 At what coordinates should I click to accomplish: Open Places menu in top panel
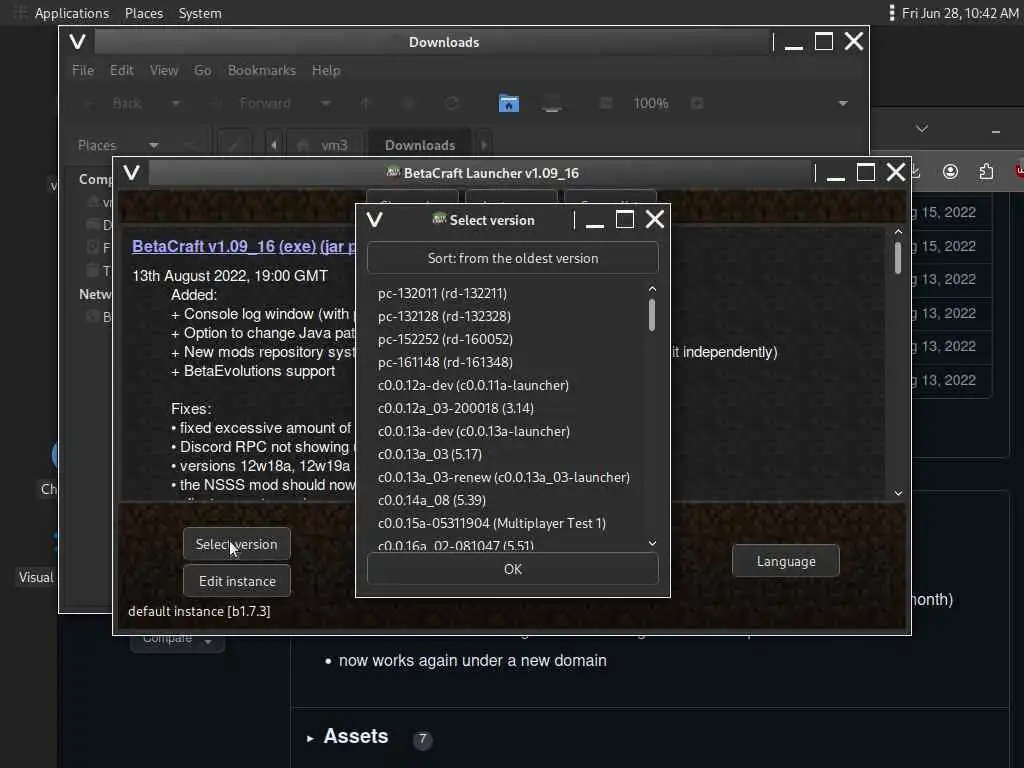144,13
